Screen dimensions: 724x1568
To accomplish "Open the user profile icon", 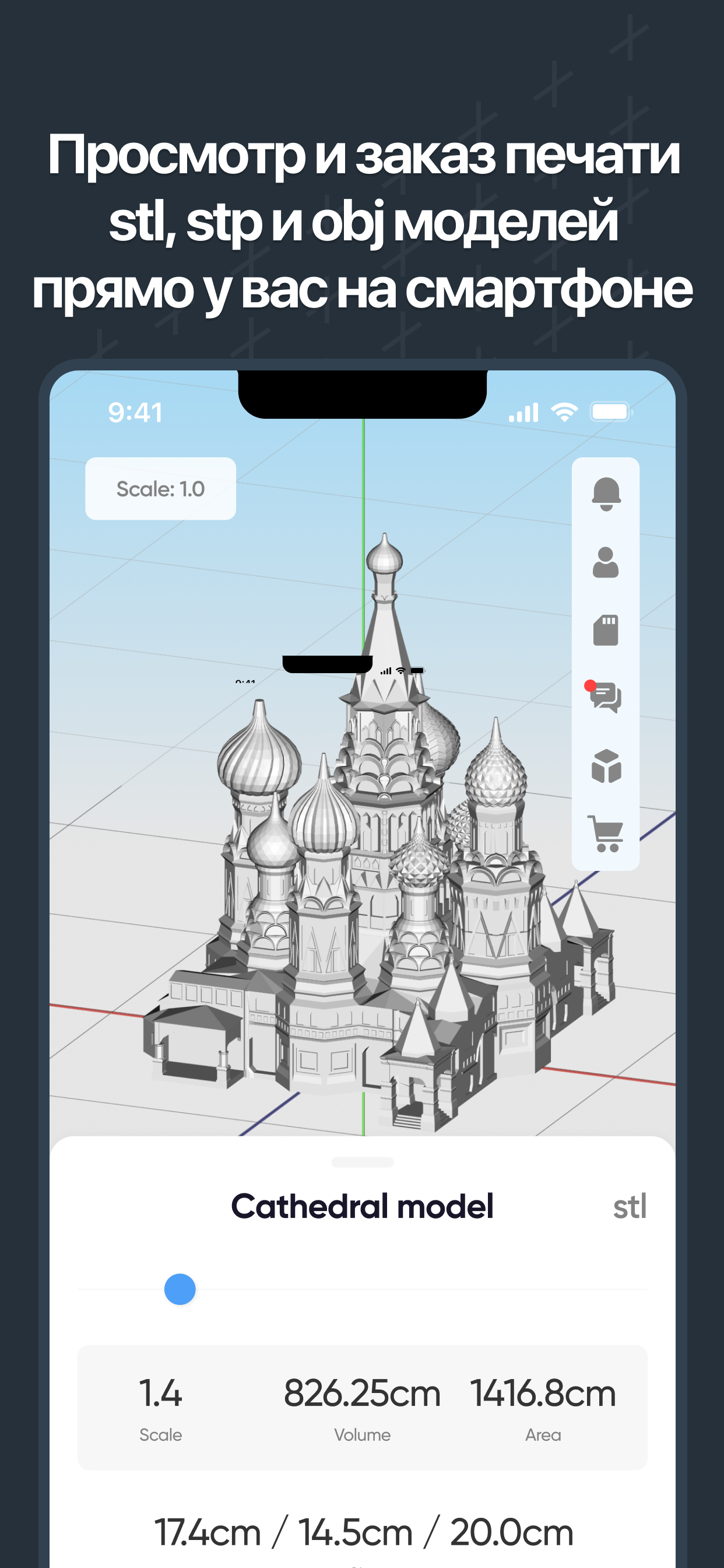I will [x=606, y=562].
